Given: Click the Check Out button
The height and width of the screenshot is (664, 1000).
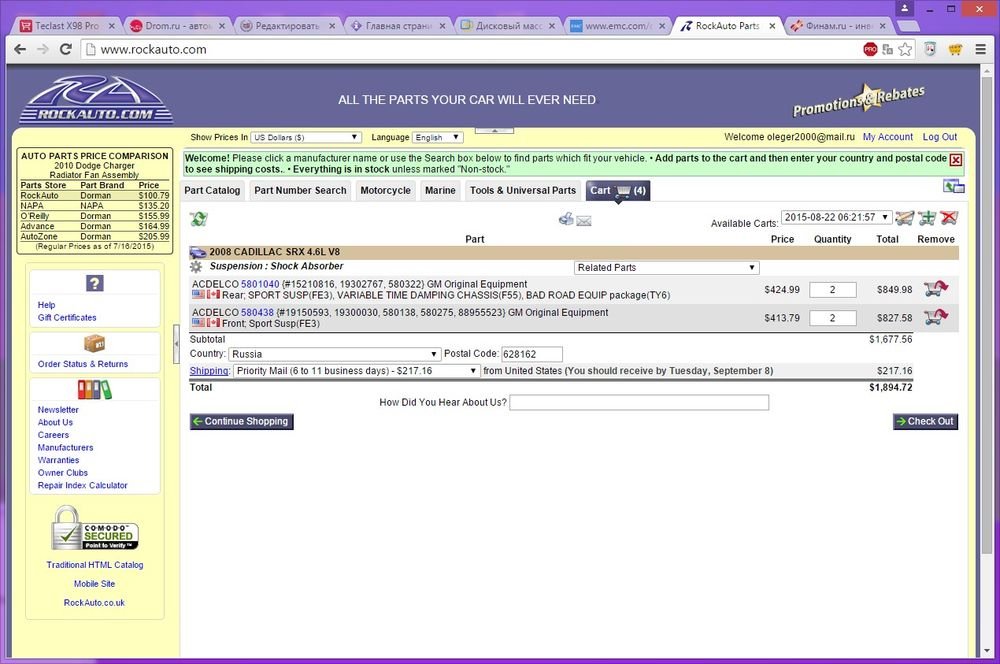Looking at the screenshot, I should point(925,421).
